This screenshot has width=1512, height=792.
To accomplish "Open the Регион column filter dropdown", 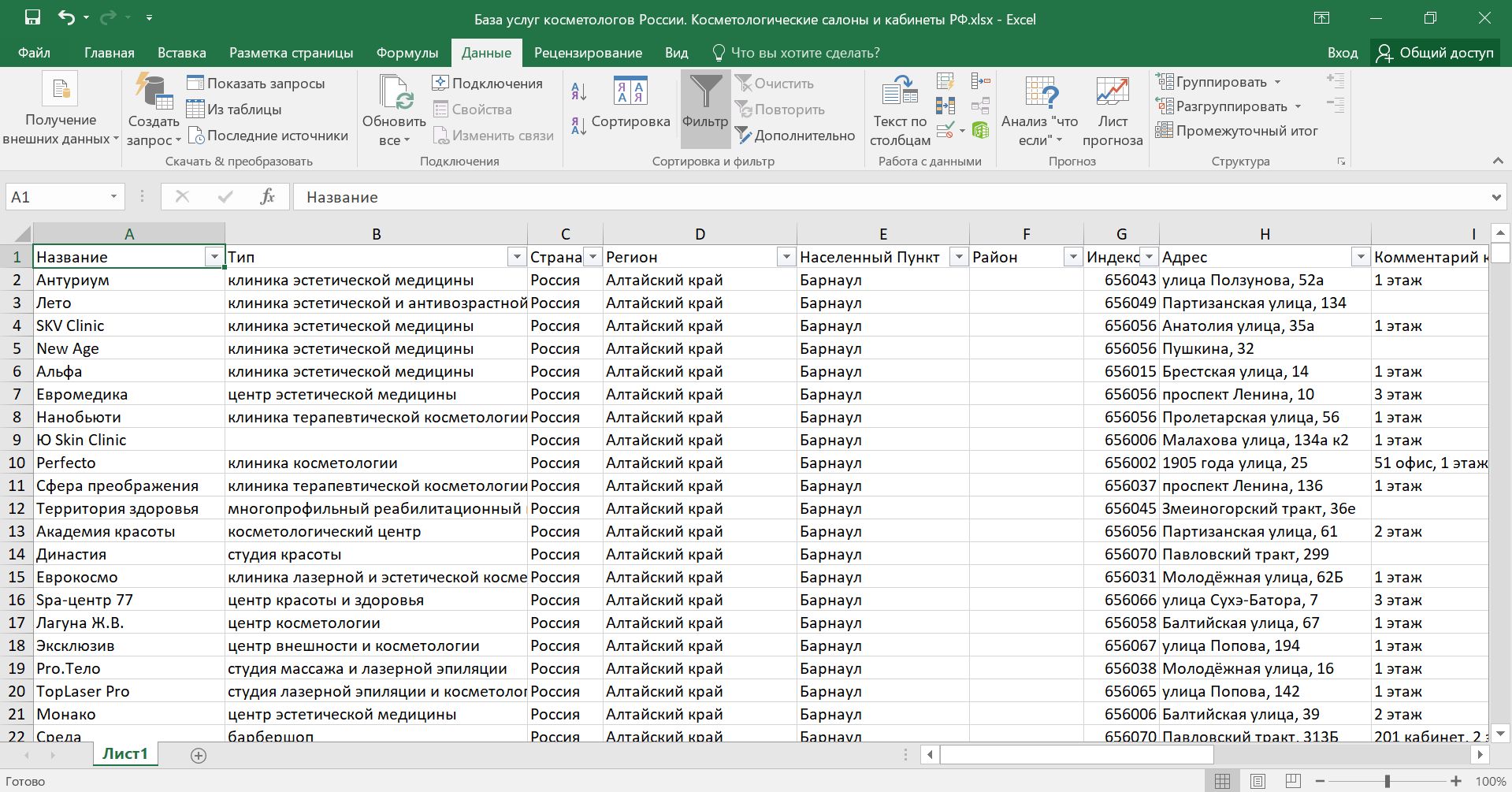I will [786, 257].
